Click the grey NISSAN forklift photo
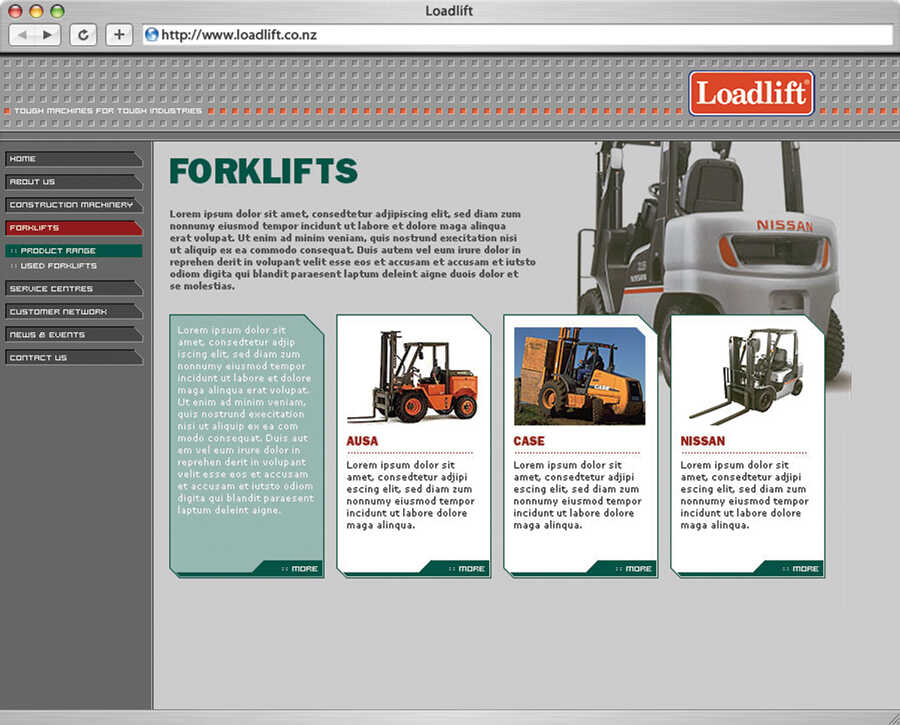This screenshot has width=900, height=725. (746, 376)
